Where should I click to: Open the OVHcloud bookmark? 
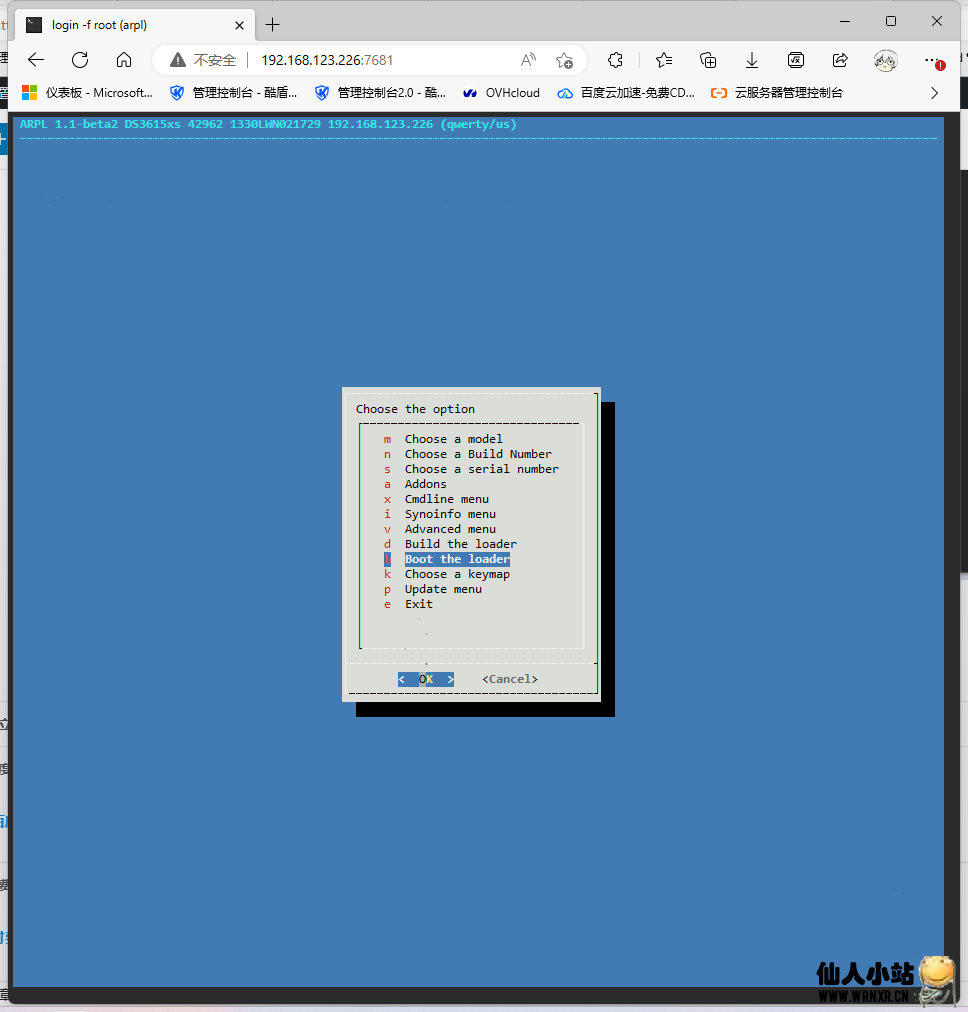click(501, 93)
